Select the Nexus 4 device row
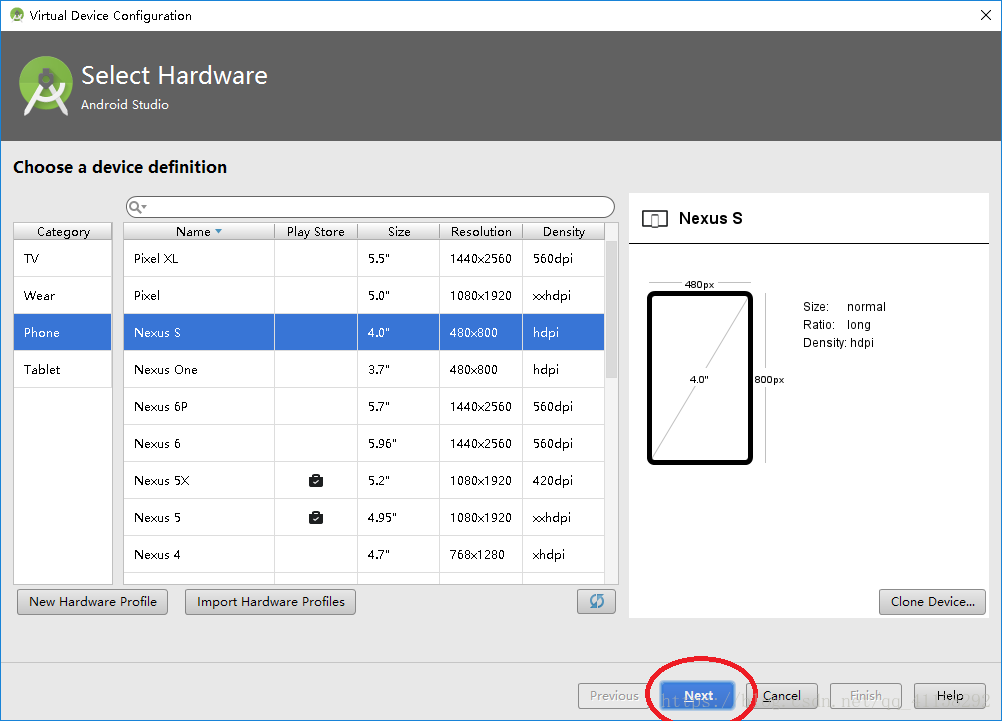 [x=364, y=555]
